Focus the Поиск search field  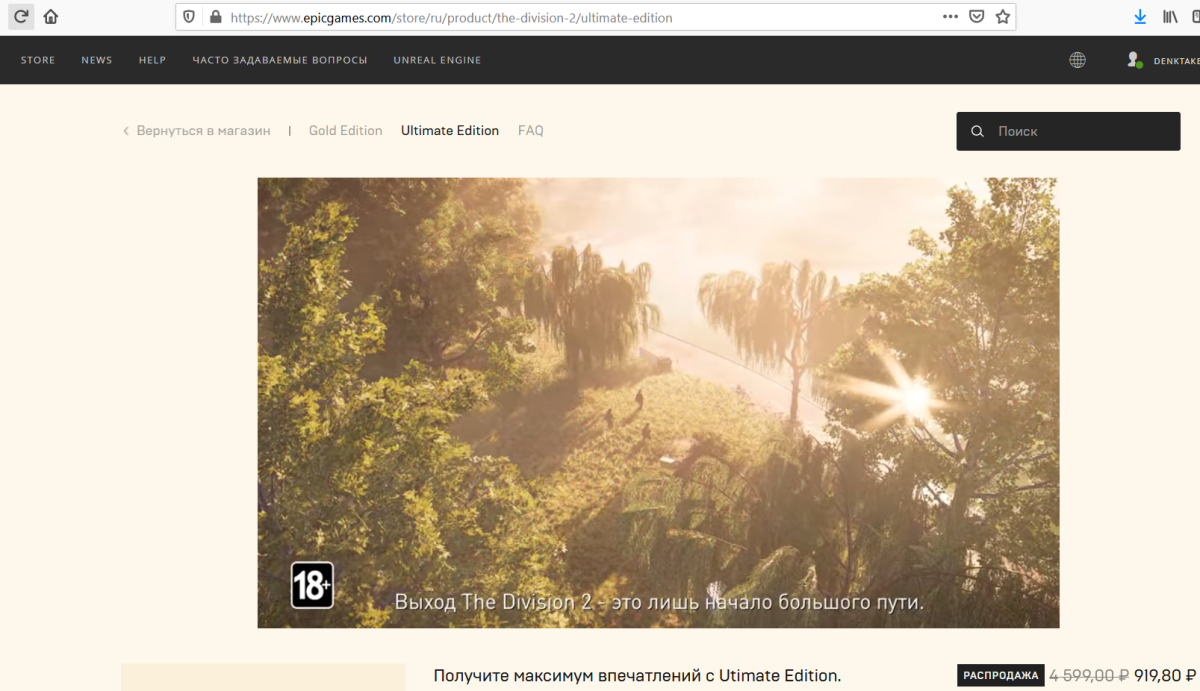[1068, 131]
